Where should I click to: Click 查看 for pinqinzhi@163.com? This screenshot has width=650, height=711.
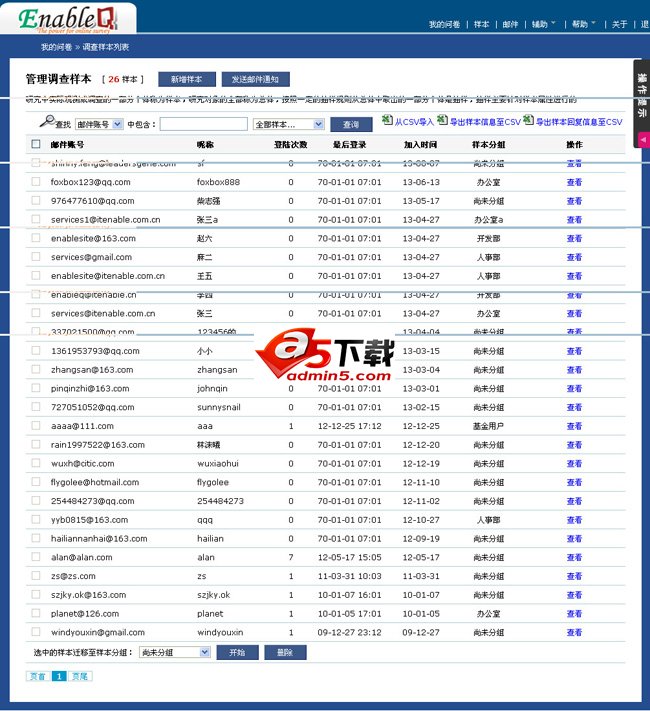tap(574, 388)
